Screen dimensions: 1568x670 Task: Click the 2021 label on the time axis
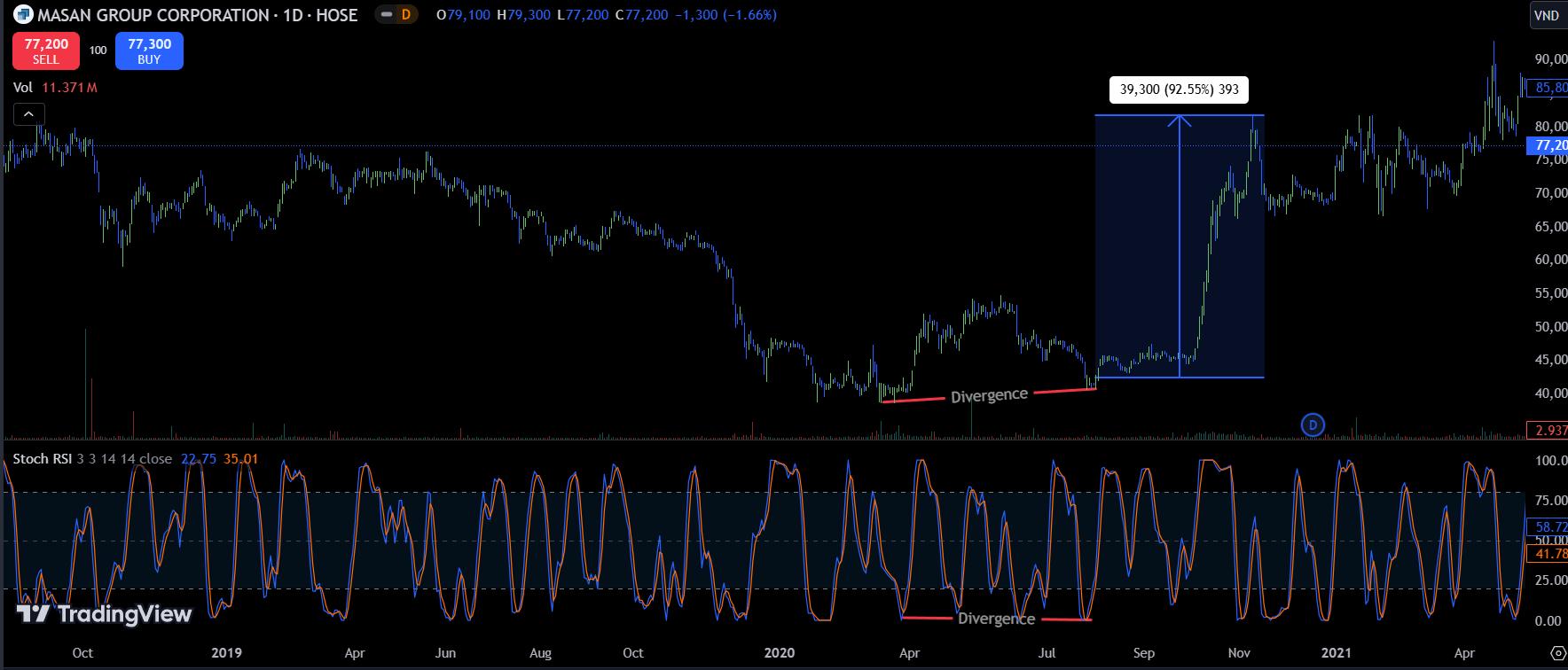[x=1337, y=653]
